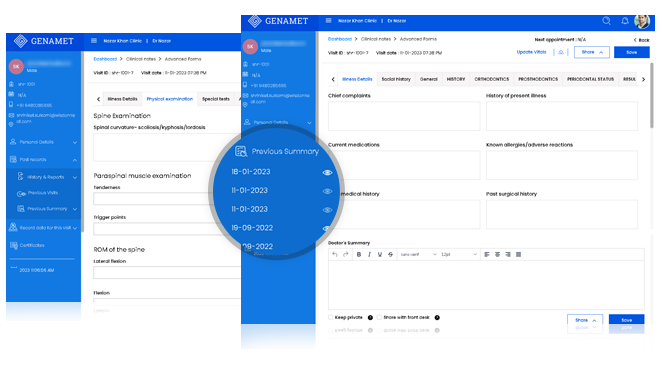
Task: Switch to the ORTHODONTICS tab
Action: (x=491, y=79)
